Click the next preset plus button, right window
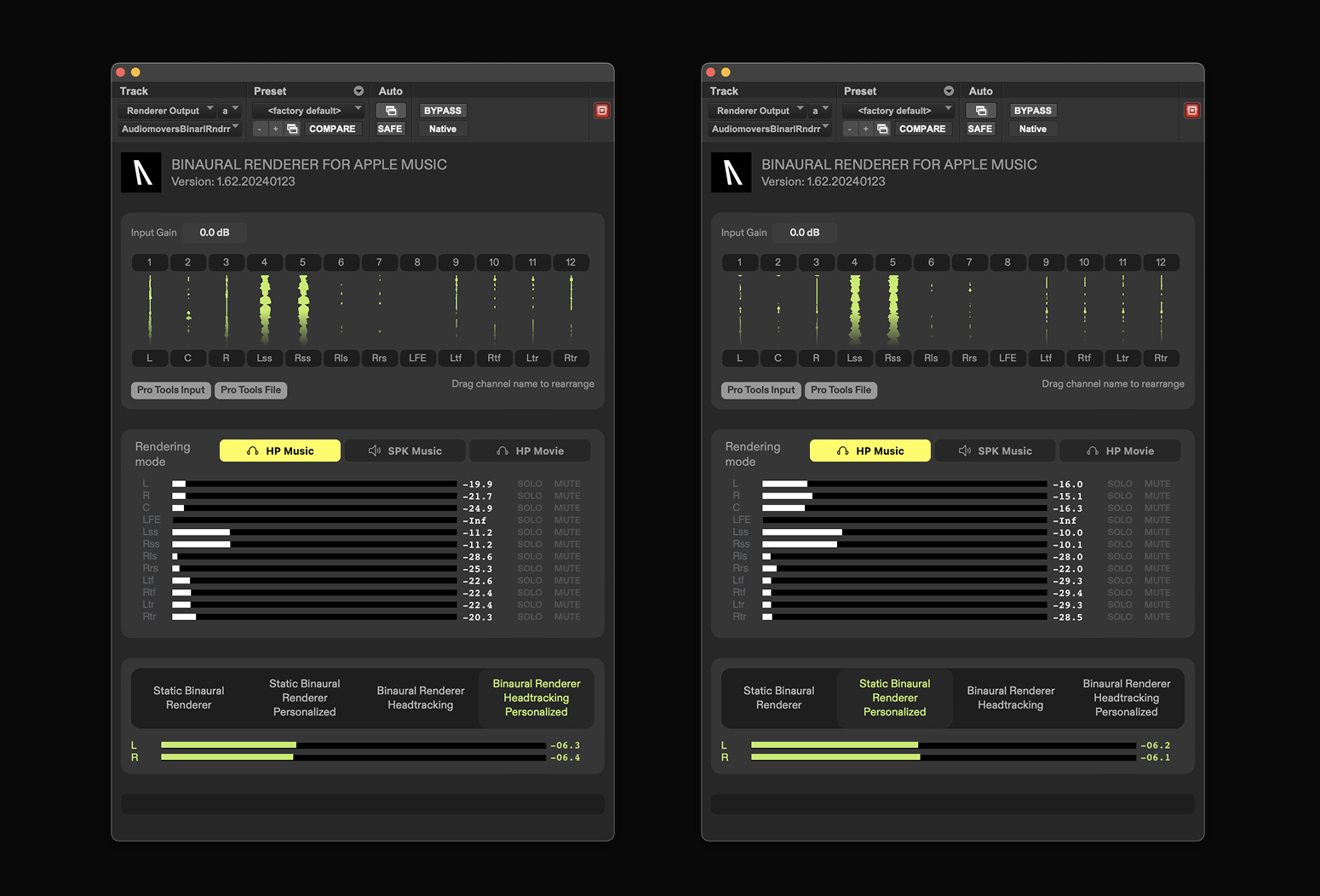The image size is (1320, 896). point(866,129)
